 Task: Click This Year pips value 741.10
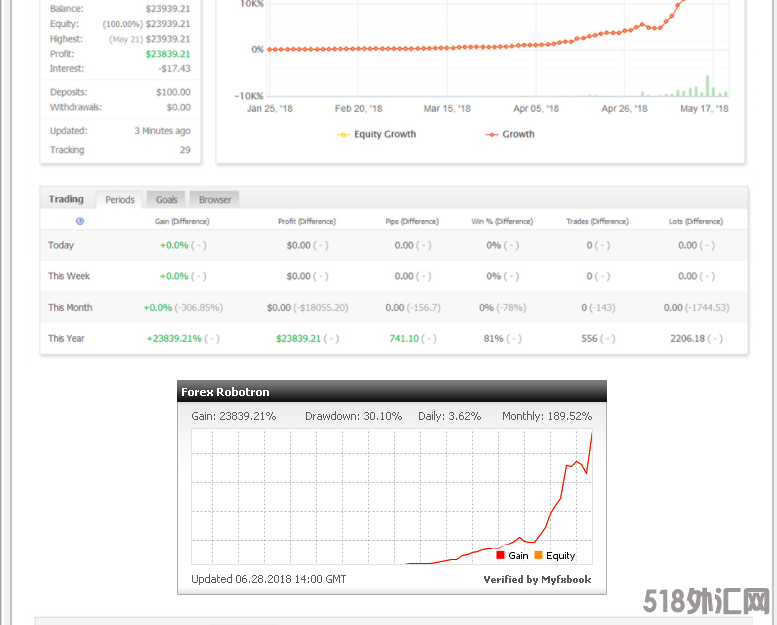(x=404, y=339)
